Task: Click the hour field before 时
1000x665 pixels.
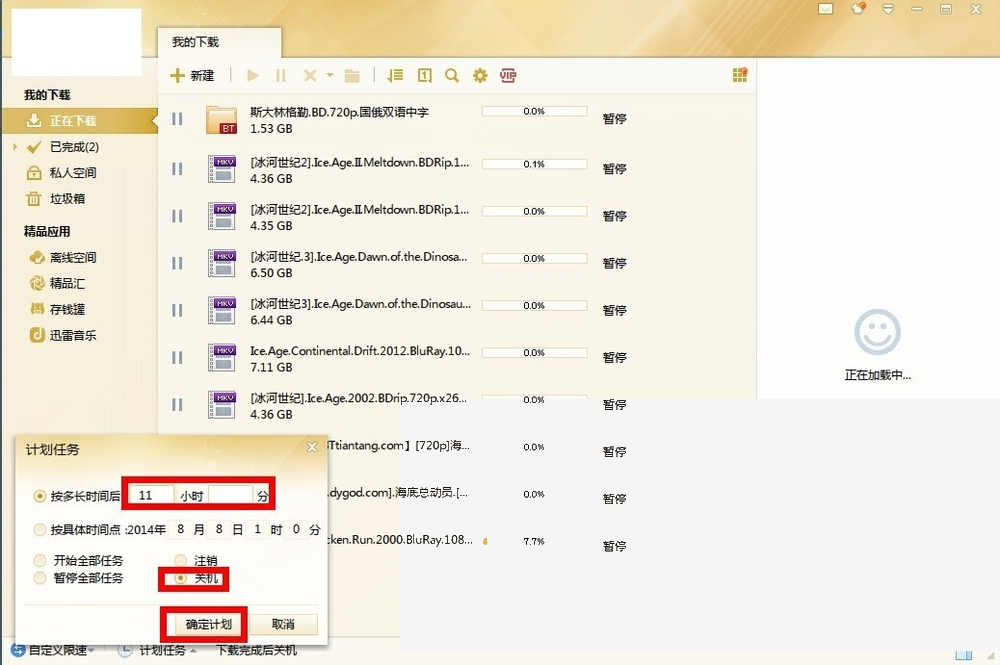Action: click(257, 529)
